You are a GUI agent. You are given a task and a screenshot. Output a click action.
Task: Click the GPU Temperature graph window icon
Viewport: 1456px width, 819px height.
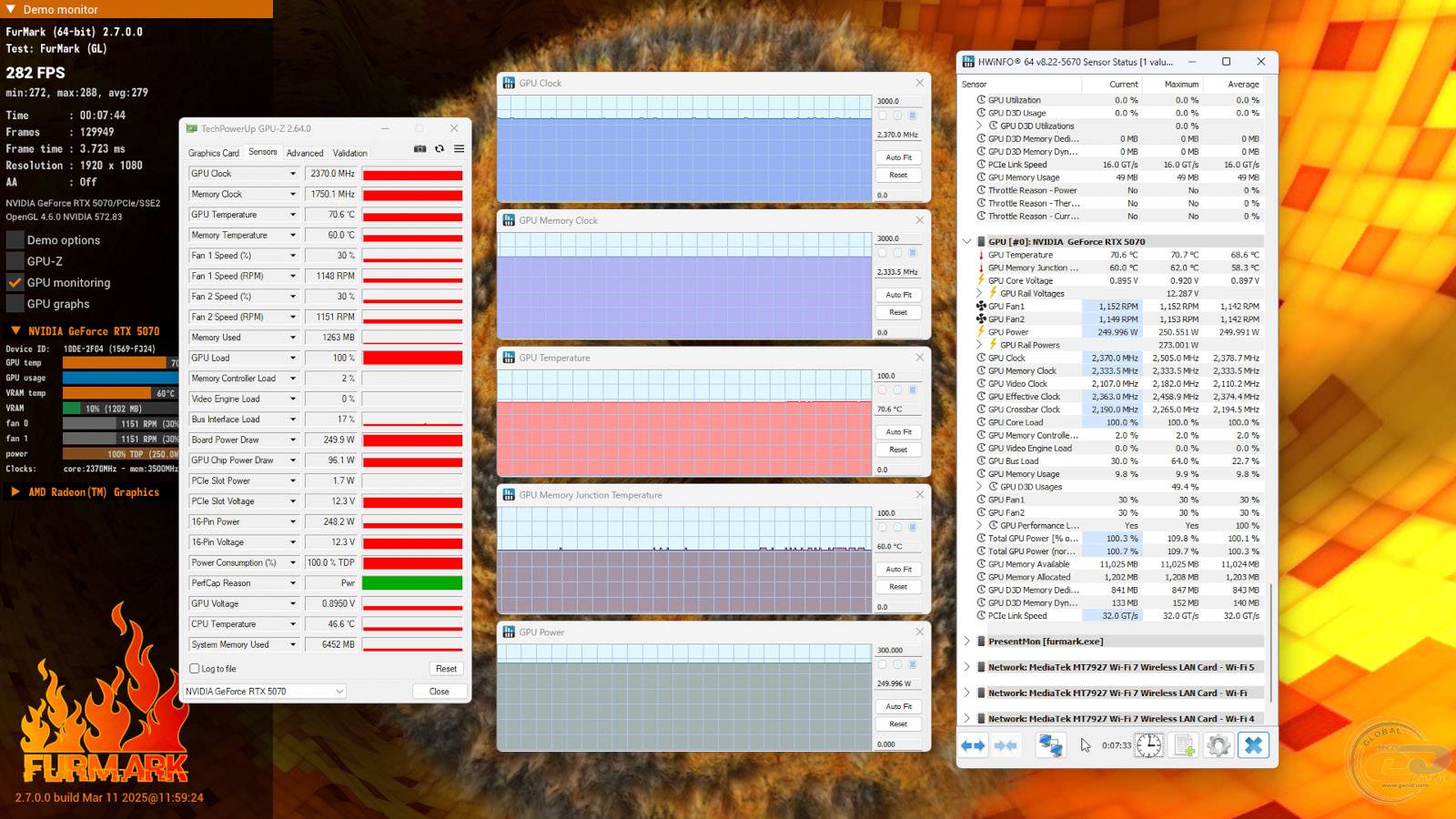509,358
